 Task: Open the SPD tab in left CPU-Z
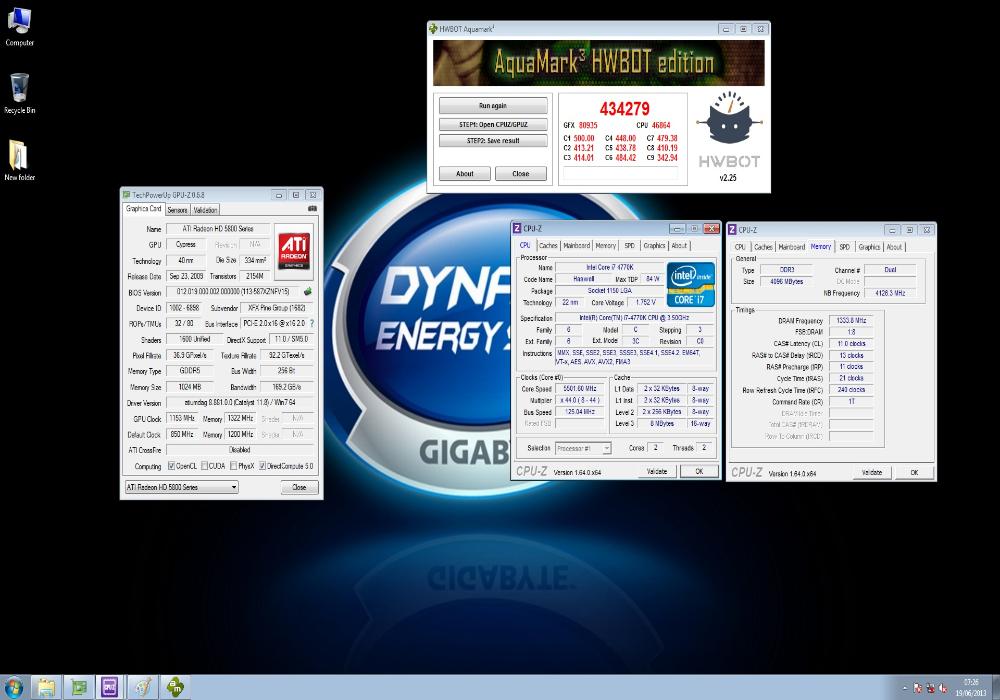click(x=629, y=245)
